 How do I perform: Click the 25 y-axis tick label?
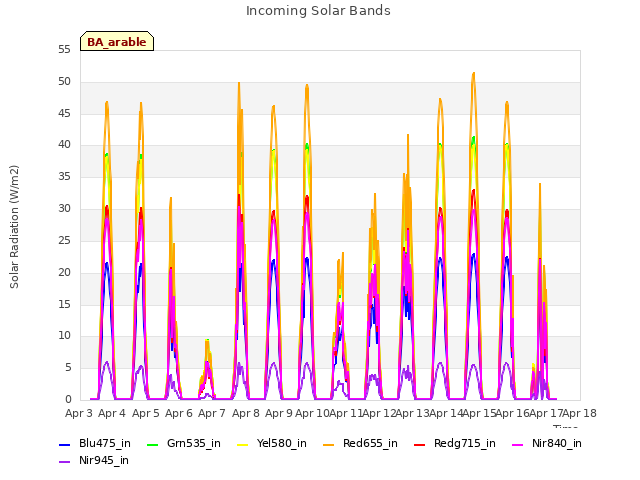click(64, 240)
